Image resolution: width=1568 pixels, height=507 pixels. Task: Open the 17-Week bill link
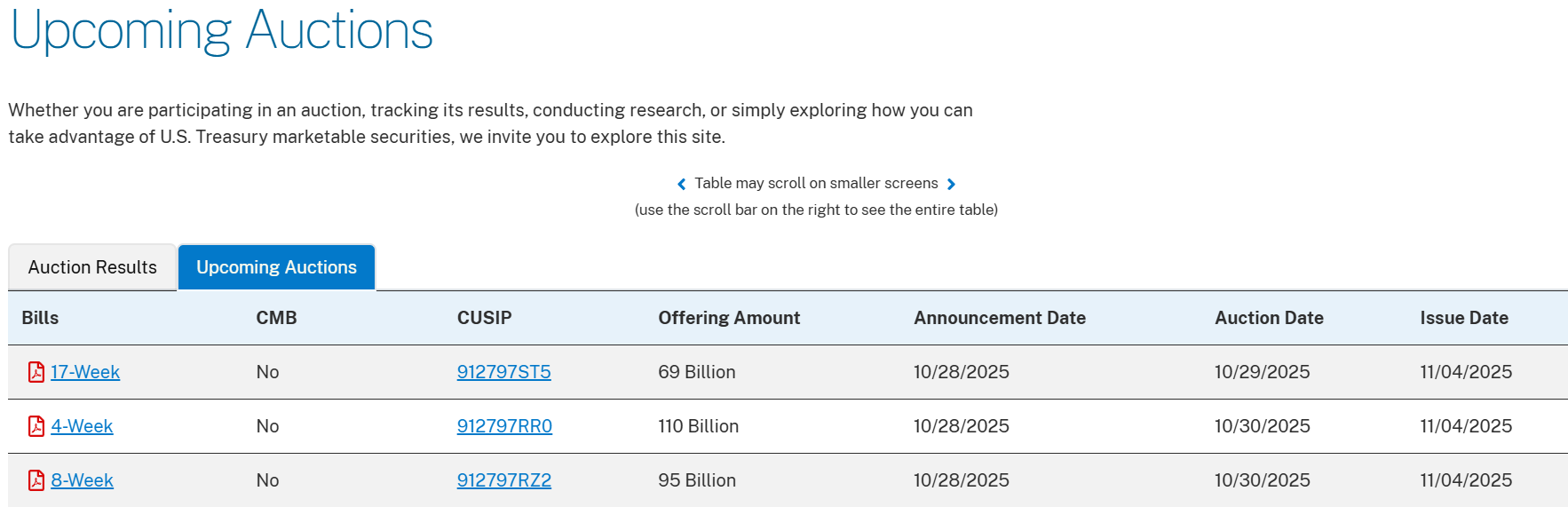[x=85, y=372]
